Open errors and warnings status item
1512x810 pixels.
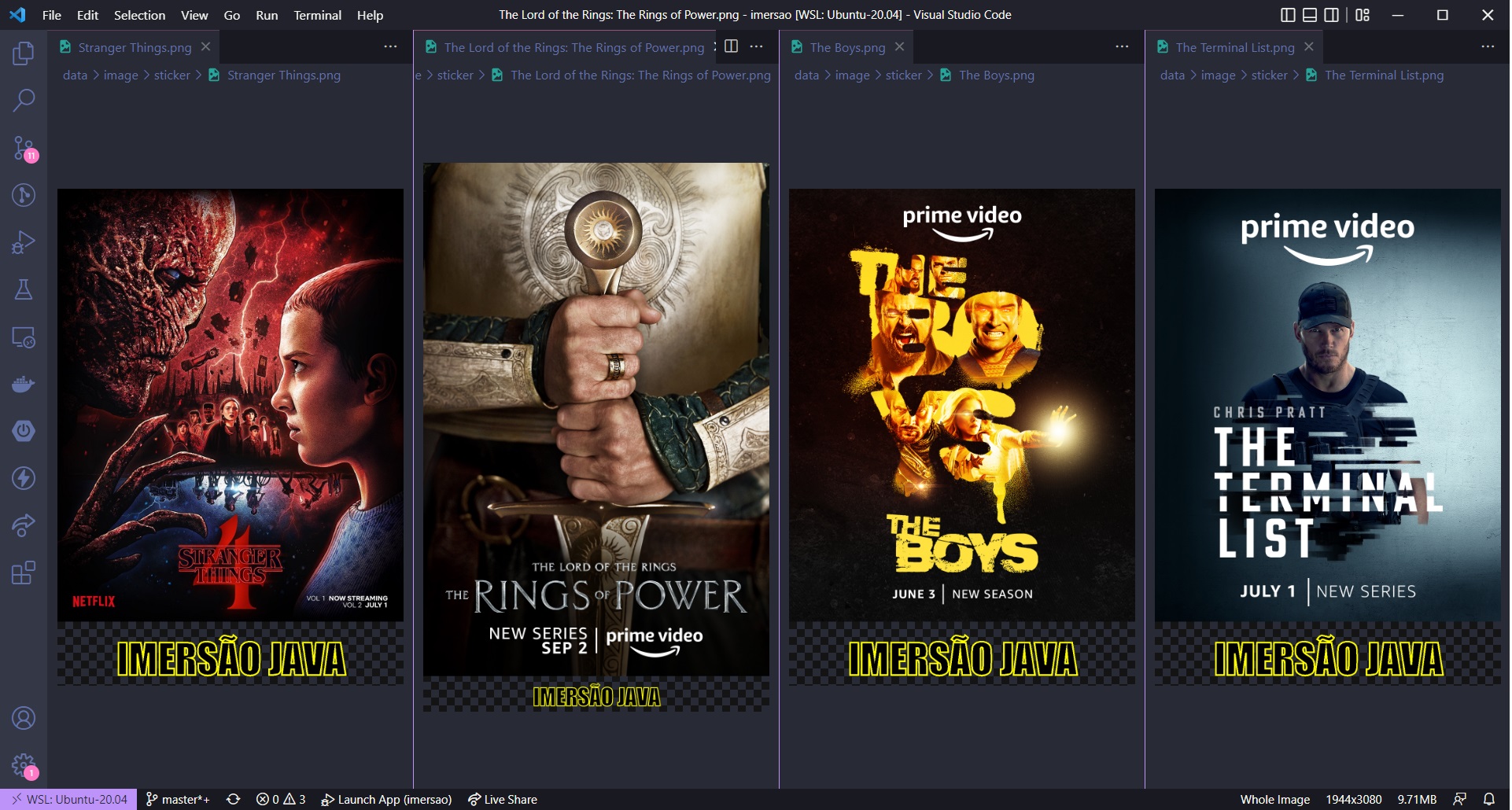(x=281, y=799)
